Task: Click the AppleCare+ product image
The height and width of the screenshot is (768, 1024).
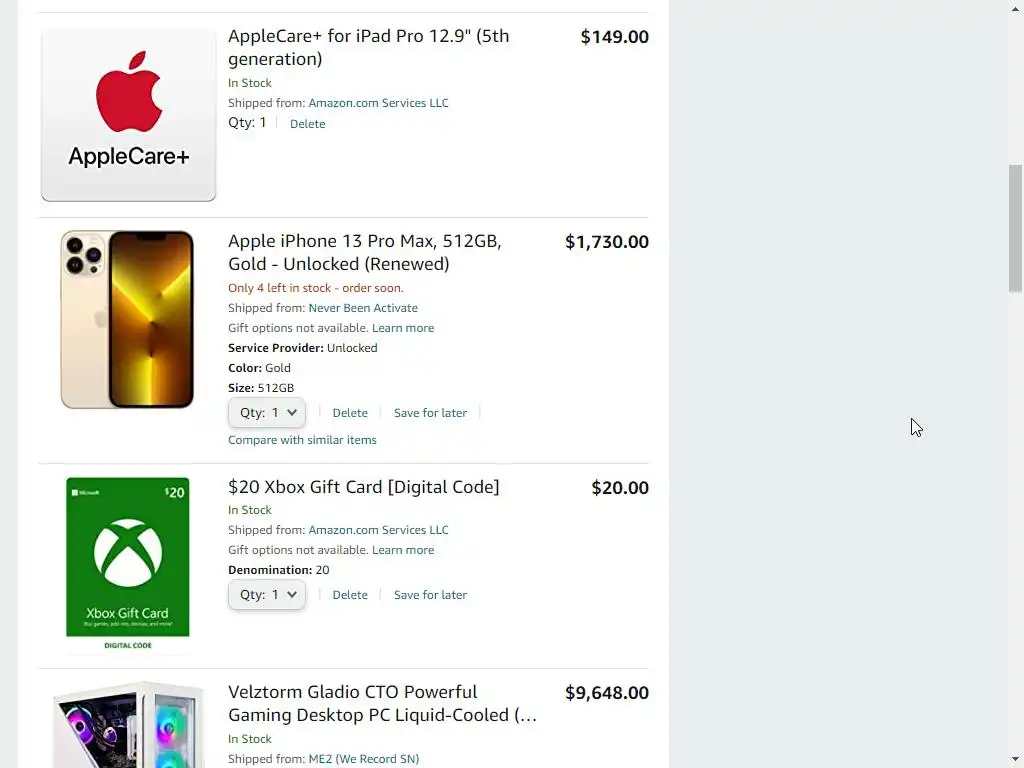Action: [128, 115]
